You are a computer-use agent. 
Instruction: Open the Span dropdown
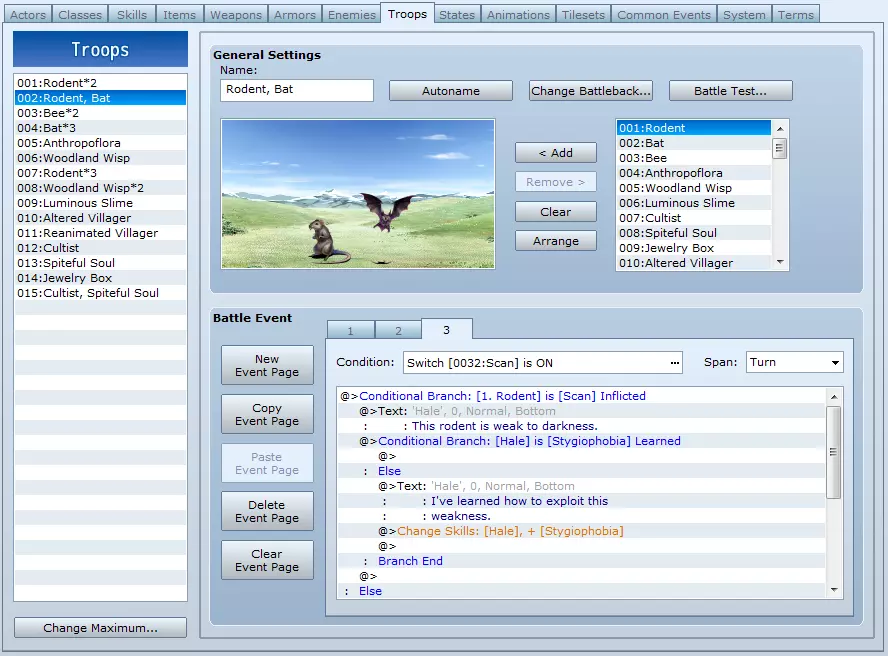[x=795, y=363]
